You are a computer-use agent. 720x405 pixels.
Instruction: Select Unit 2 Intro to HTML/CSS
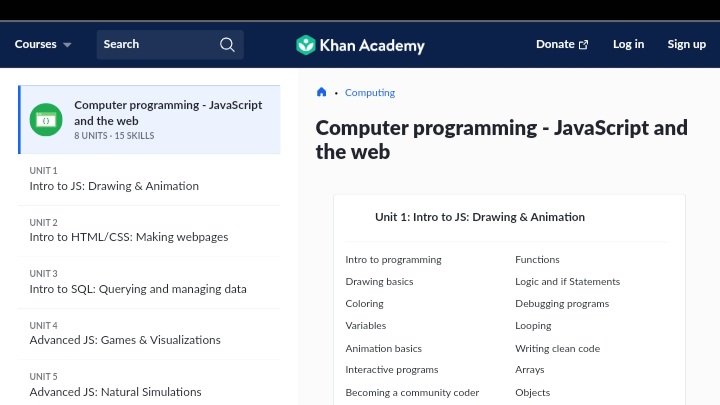click(129, 237)
